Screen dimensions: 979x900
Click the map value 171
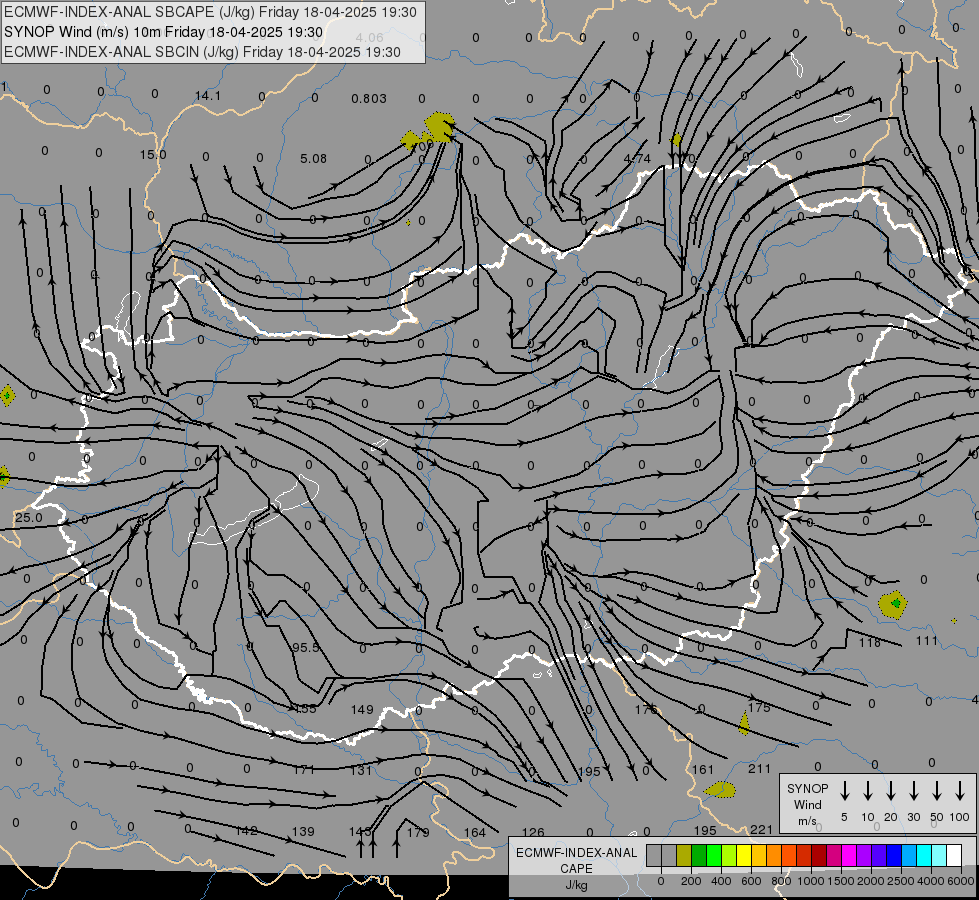pos(304,770)
